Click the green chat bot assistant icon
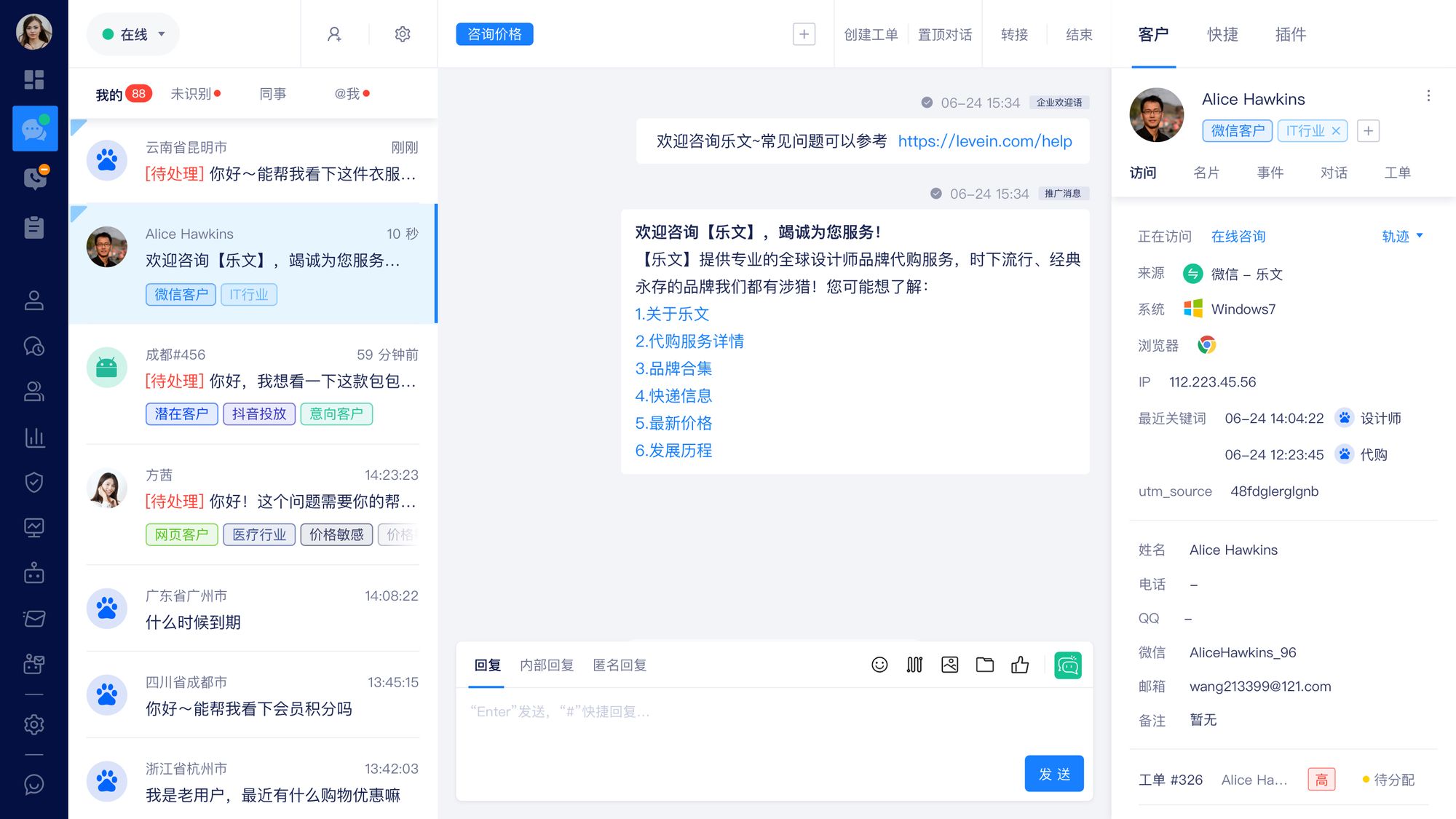The width and height of the screenshot is (1456, 819). click(1068, 665)
